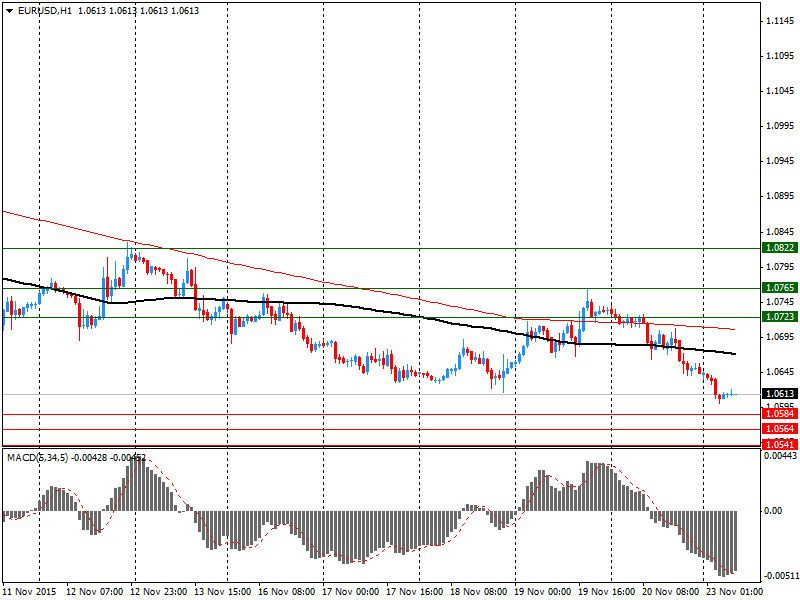Image resolution: width=800 pixels, height=600 pixels.
Task: Select the 1.0584 red support label
Action: point(780,414)
